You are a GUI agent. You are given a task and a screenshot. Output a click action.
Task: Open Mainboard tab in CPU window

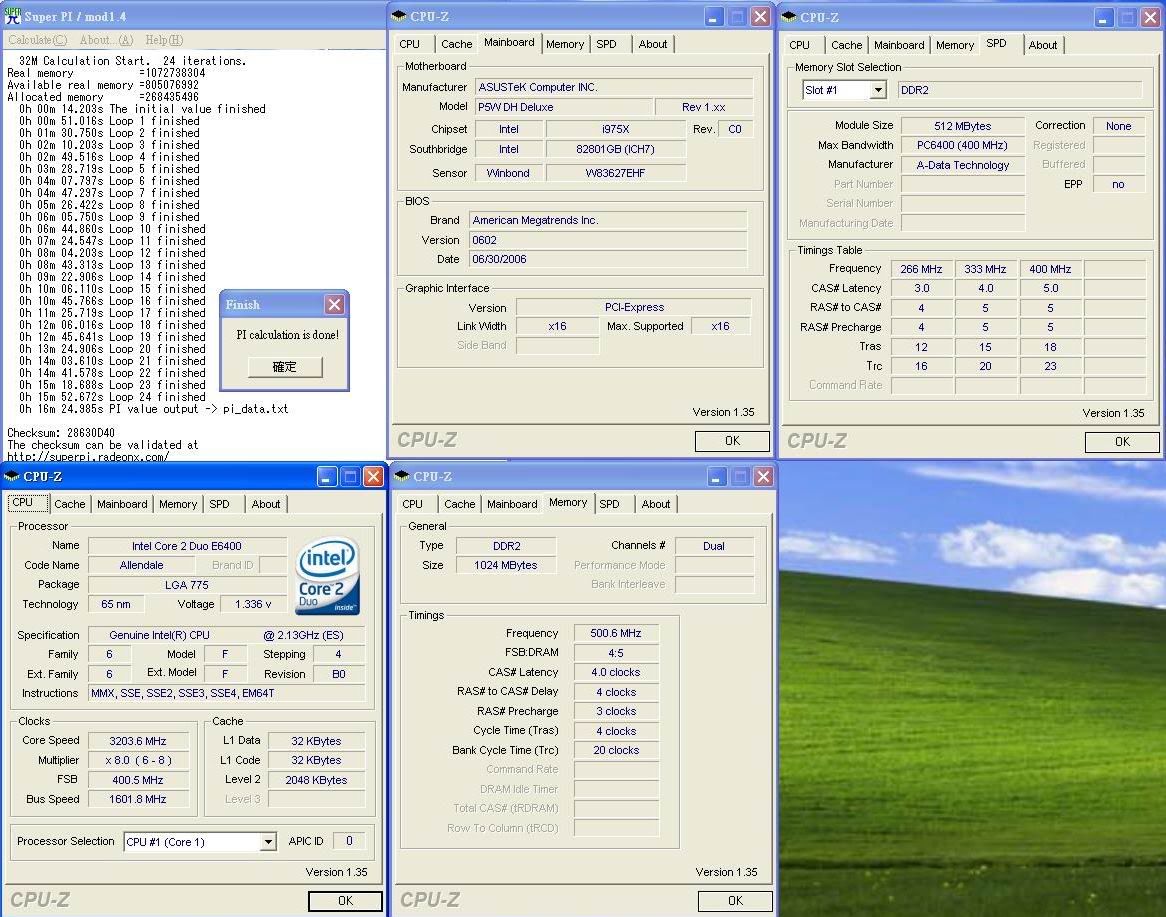pos(122,503)
